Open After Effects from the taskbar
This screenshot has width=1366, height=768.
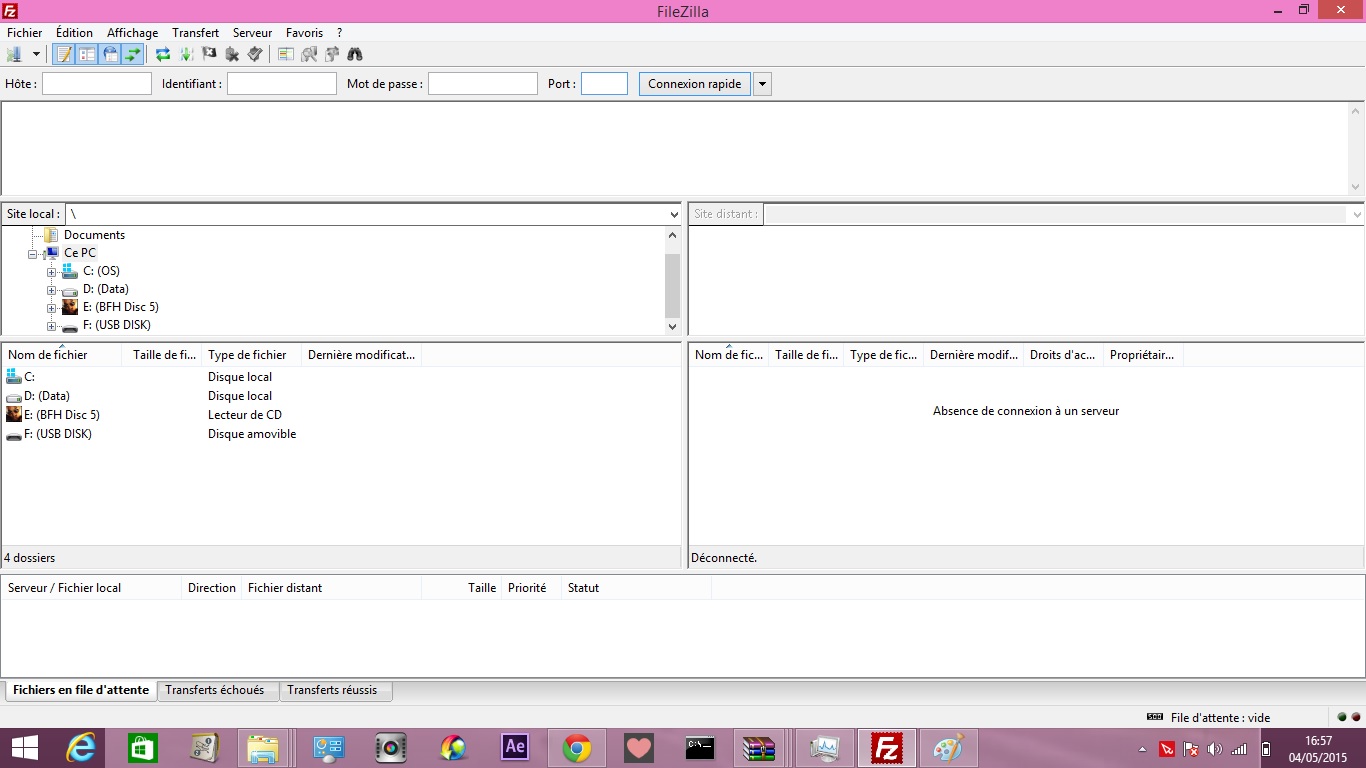click(x=515, y=748)
